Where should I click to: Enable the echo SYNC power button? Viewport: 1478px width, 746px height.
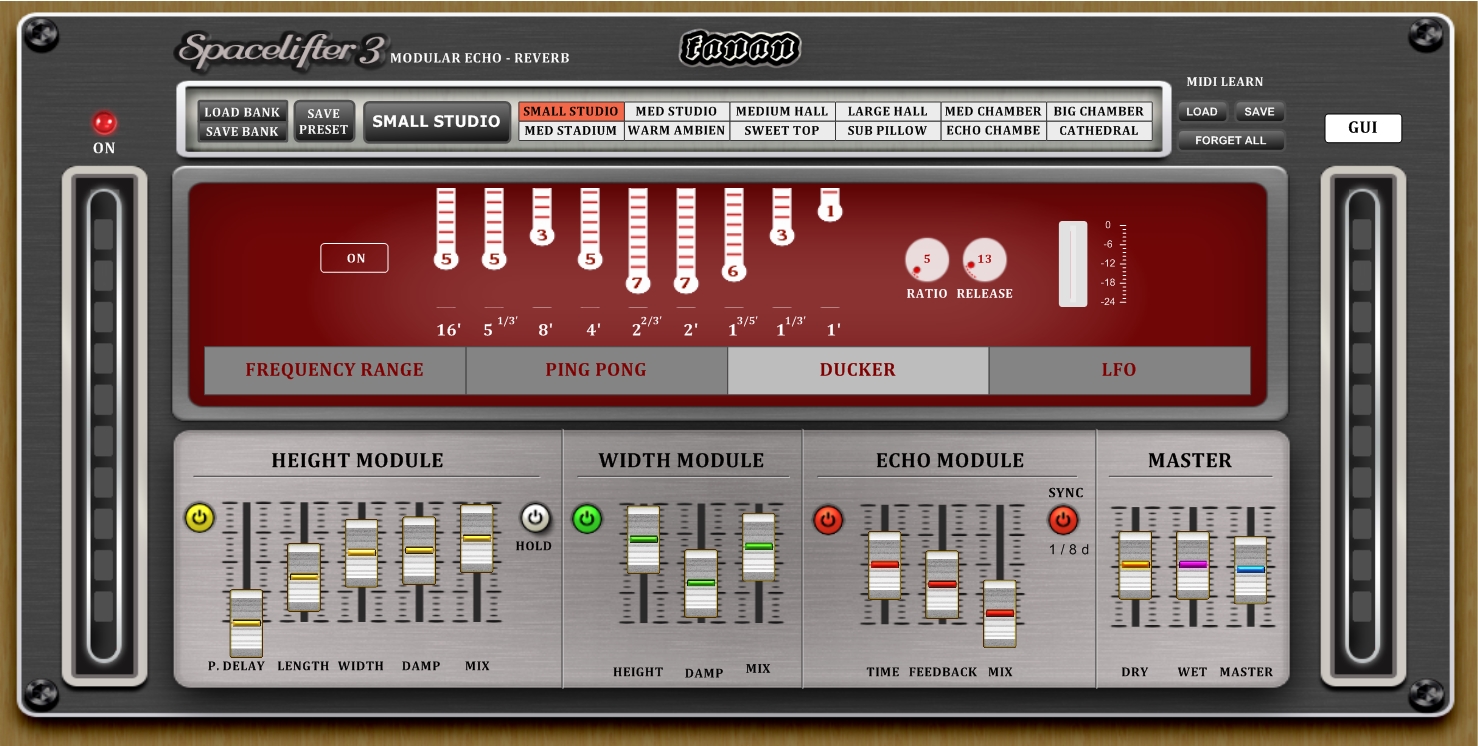click(1062, 520)
